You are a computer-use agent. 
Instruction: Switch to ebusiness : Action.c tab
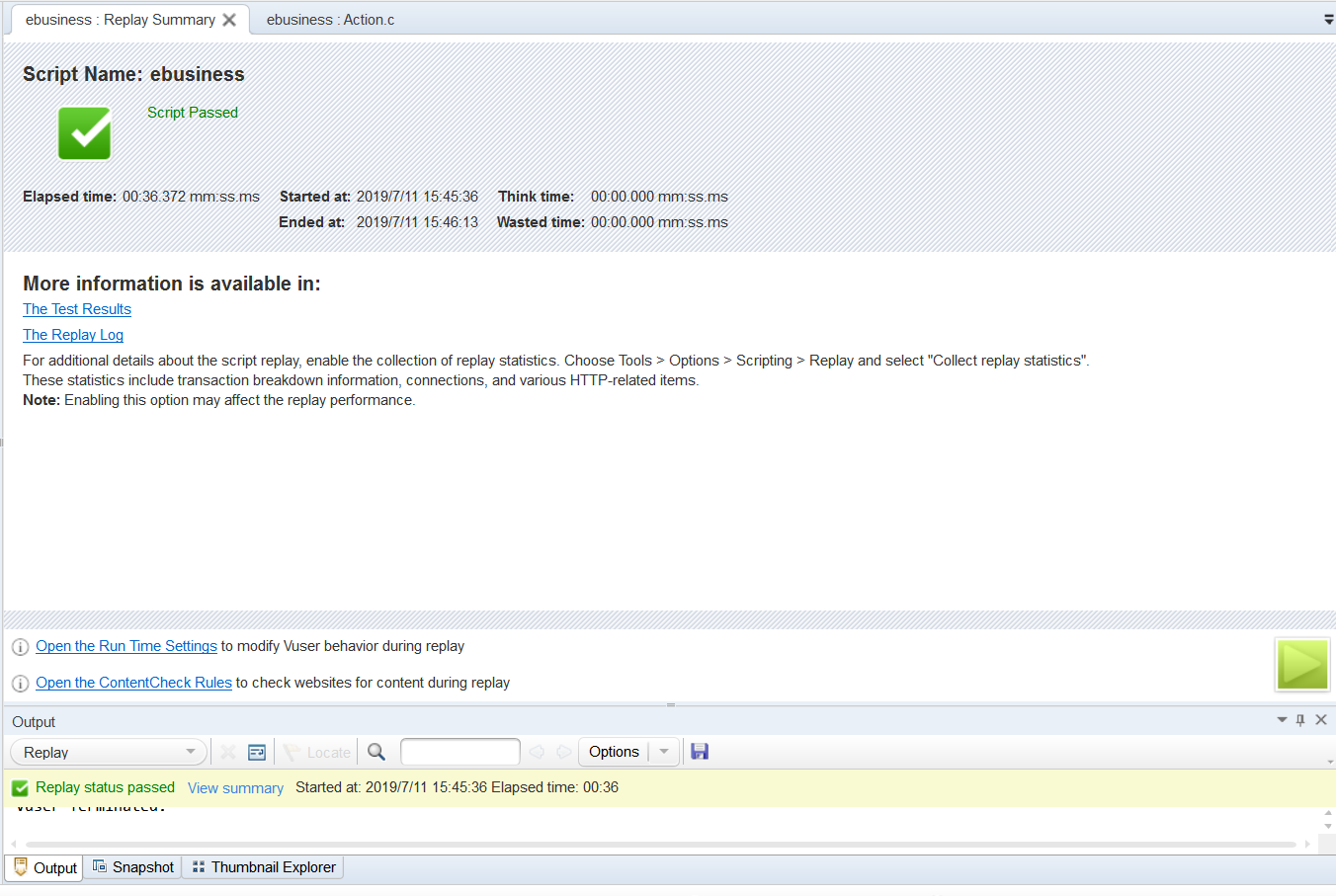coord(330,20)
